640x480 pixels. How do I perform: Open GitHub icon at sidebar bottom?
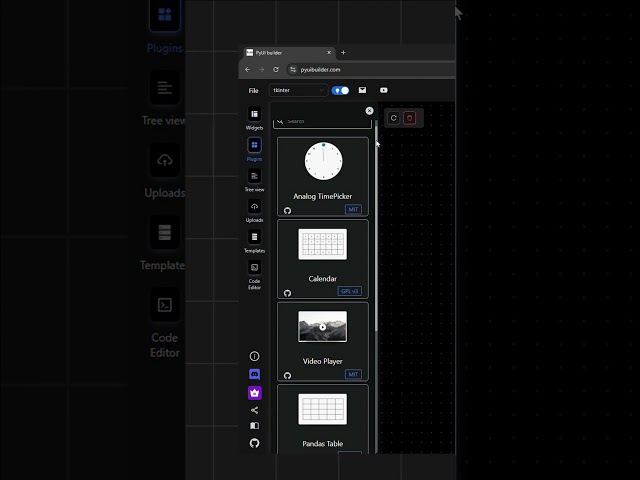pyautogui.click(x=254, y=443)
